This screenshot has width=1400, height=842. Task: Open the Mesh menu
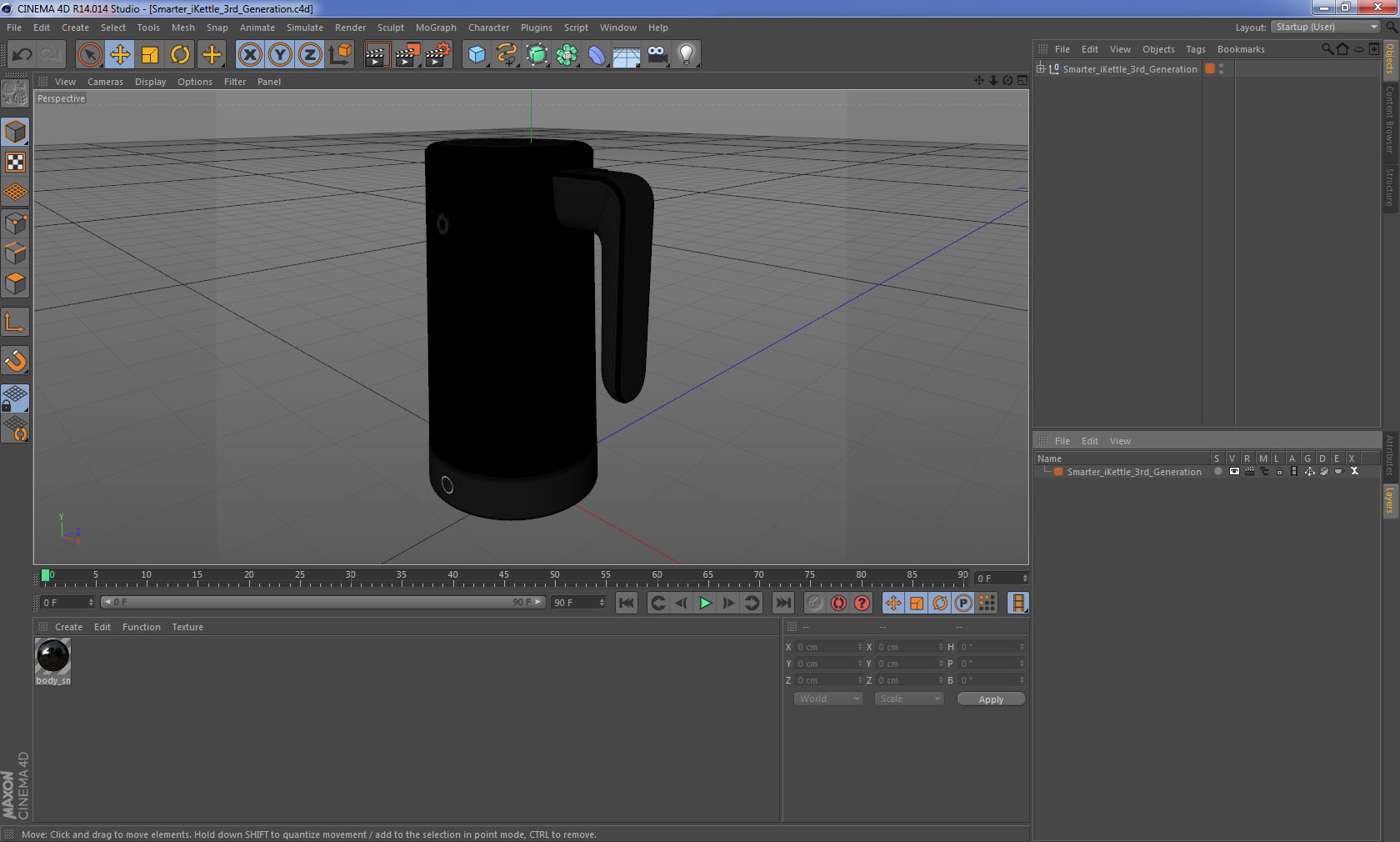click(183, 28)
